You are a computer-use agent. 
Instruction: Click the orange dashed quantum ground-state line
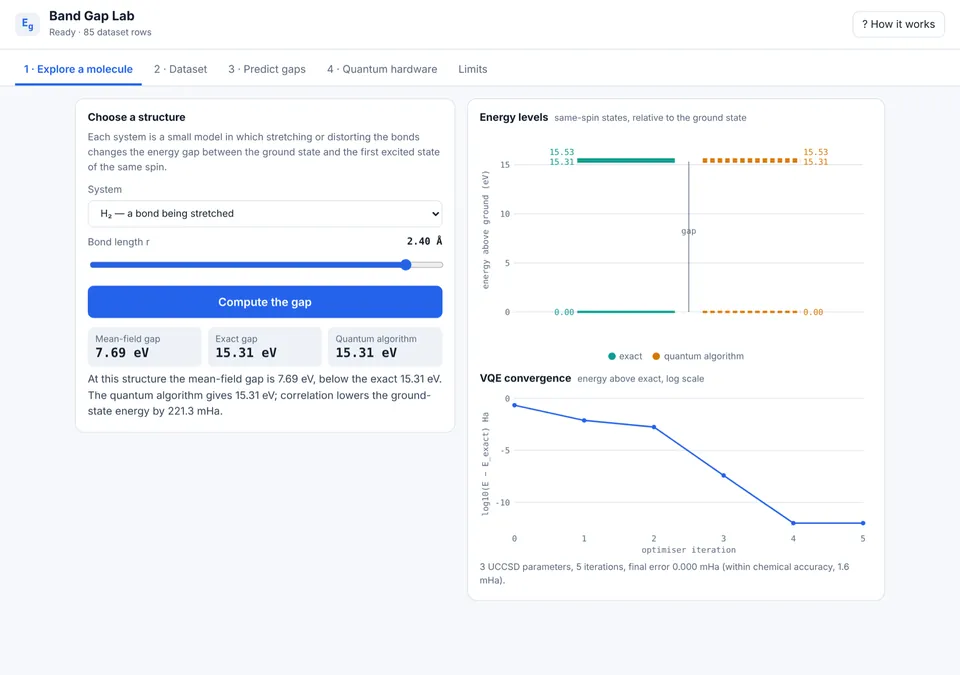[x=750, y=312]
